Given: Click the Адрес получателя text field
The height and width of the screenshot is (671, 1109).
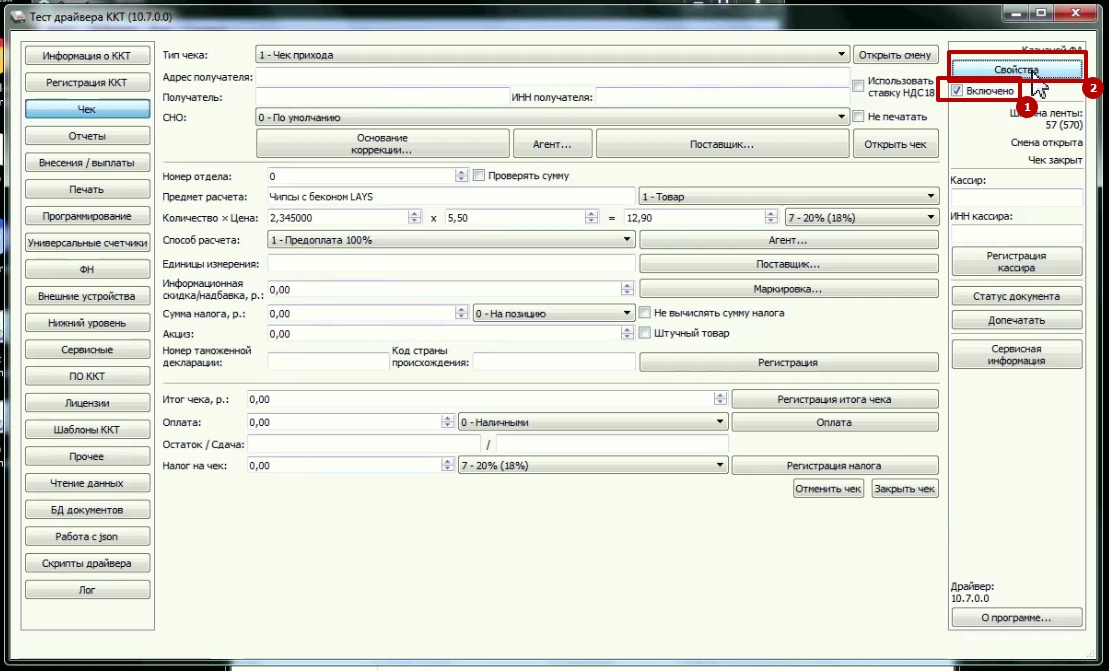Looking at the screenshot, I should point(552,77).
